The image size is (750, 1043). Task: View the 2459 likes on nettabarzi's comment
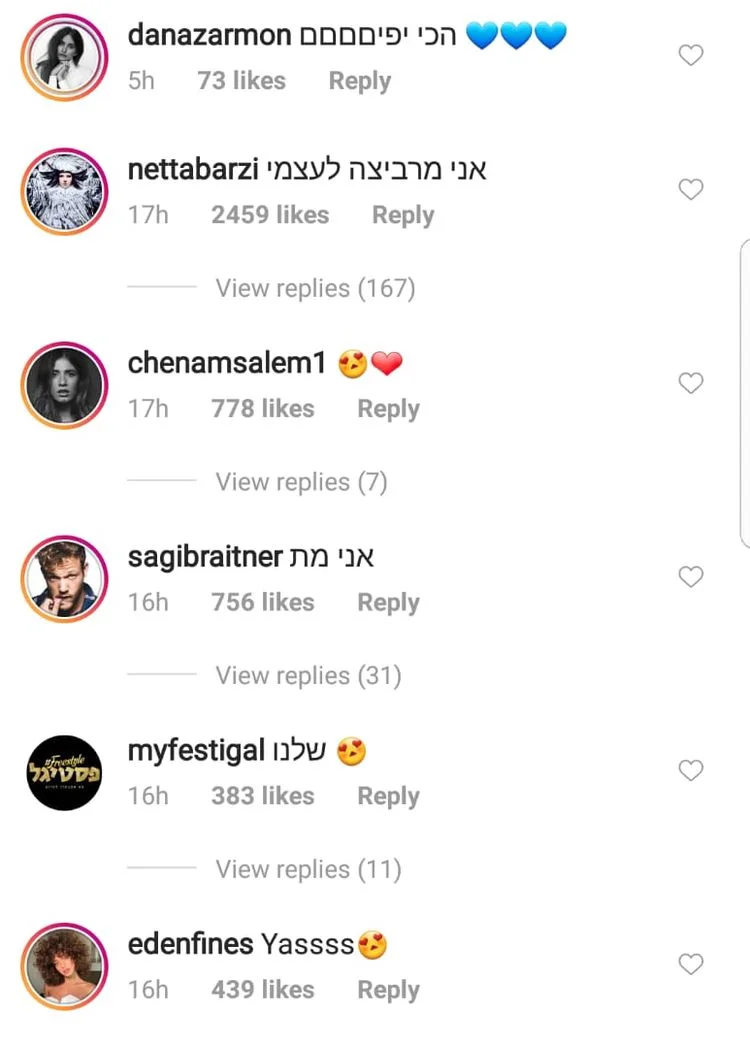(x=270, y=215)
